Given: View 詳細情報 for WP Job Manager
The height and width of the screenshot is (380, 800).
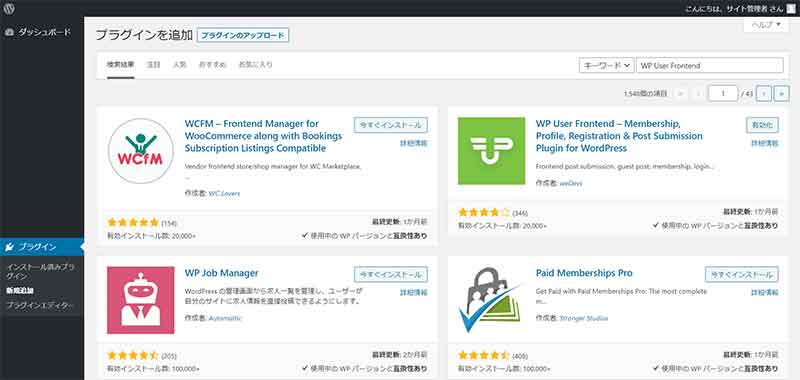Looking at the screenshot, I should tap(413, 293).
